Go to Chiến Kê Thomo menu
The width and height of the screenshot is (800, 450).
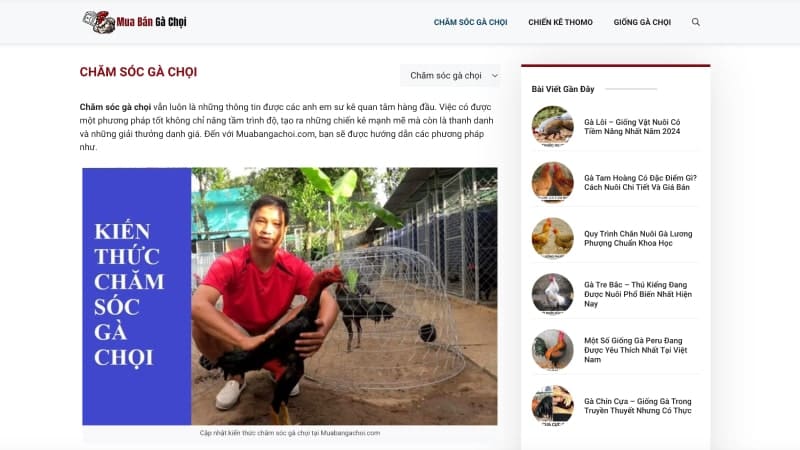[560, 22]
